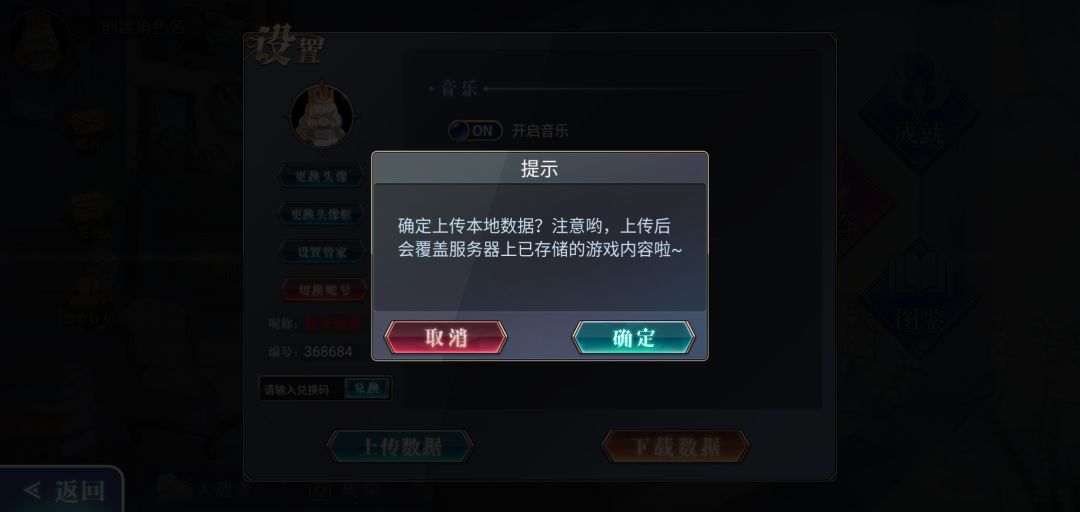Toggle the 开启音乐 ON switch

point(475,130)
